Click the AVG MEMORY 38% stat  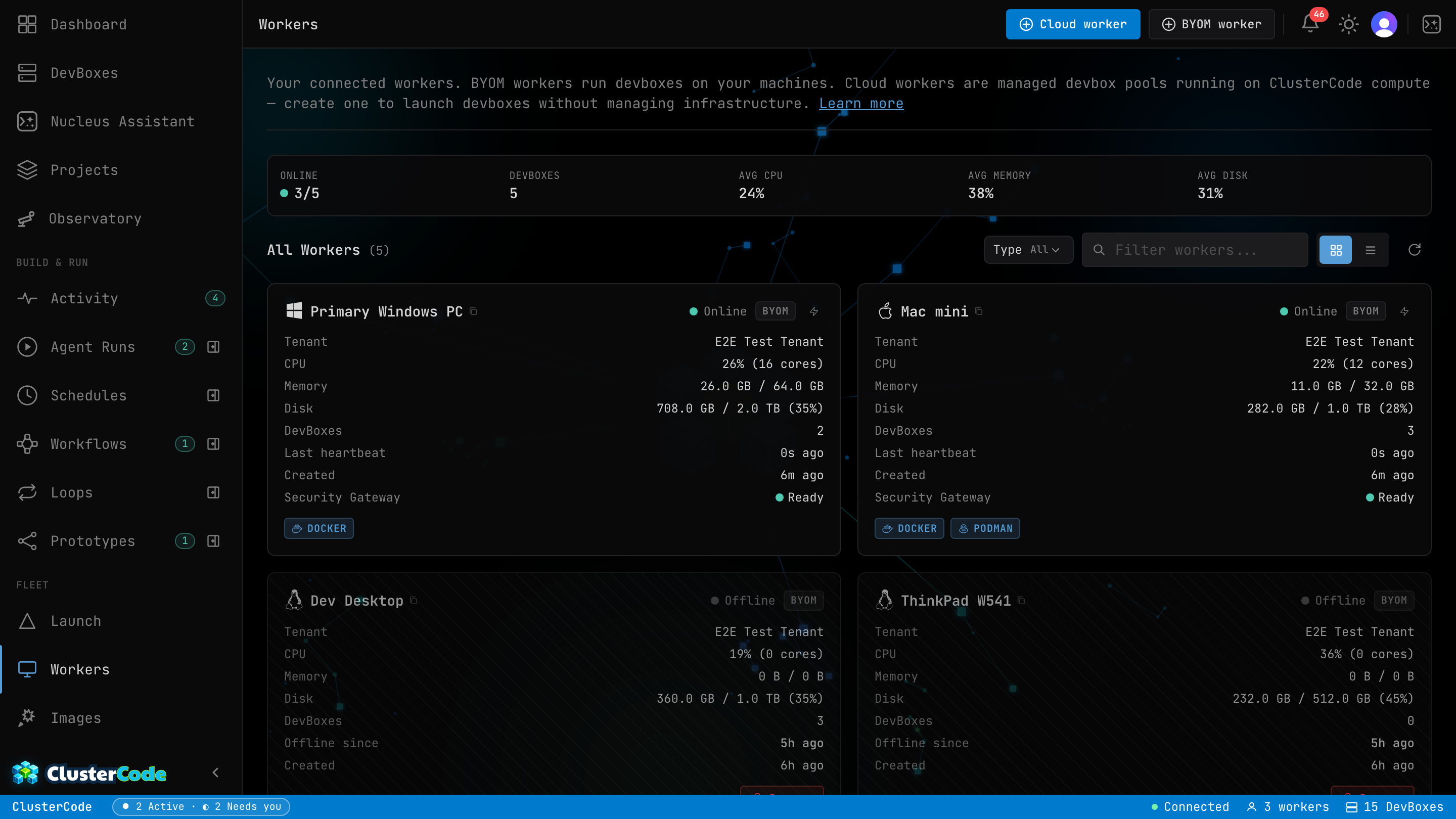coord(999,186)
